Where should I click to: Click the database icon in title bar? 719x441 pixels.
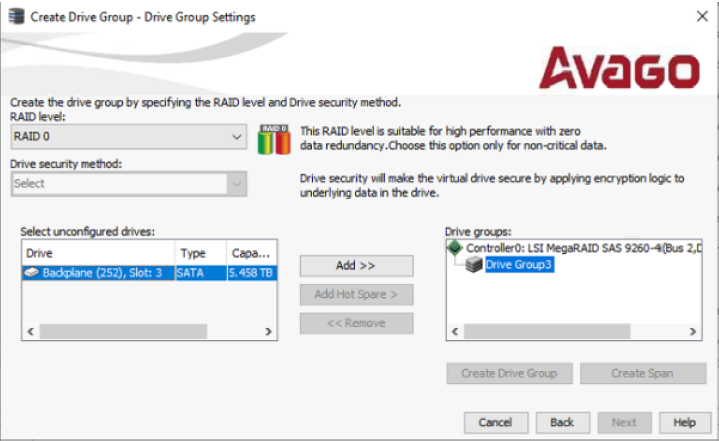17,17
